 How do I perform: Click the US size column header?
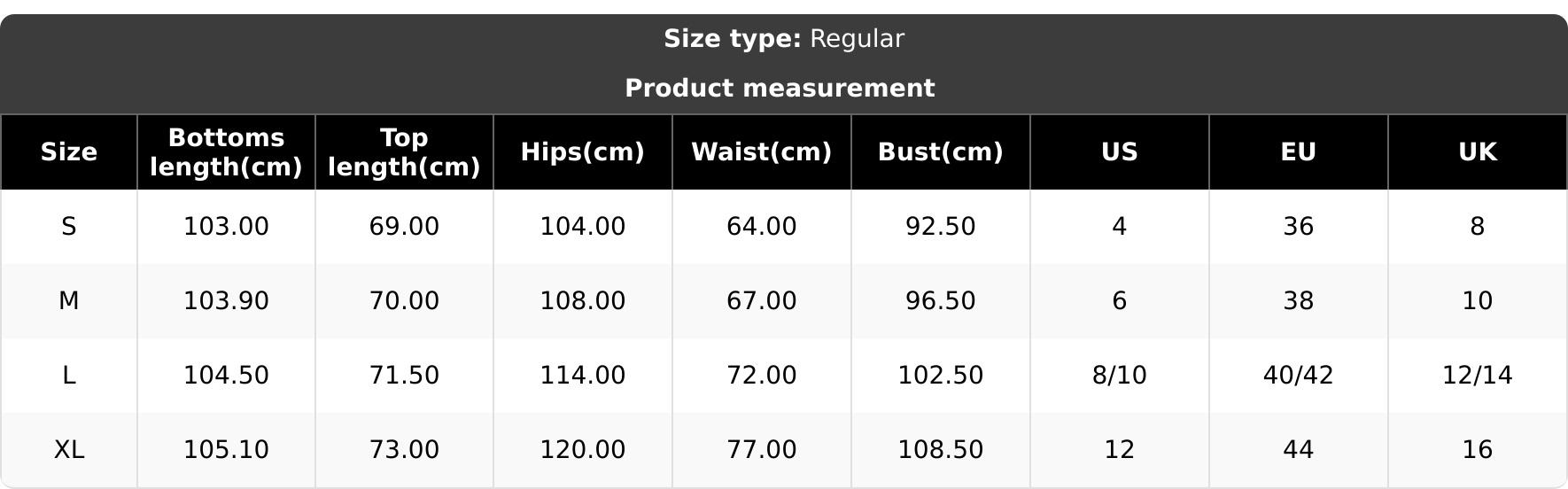(x=1119, y=152)
